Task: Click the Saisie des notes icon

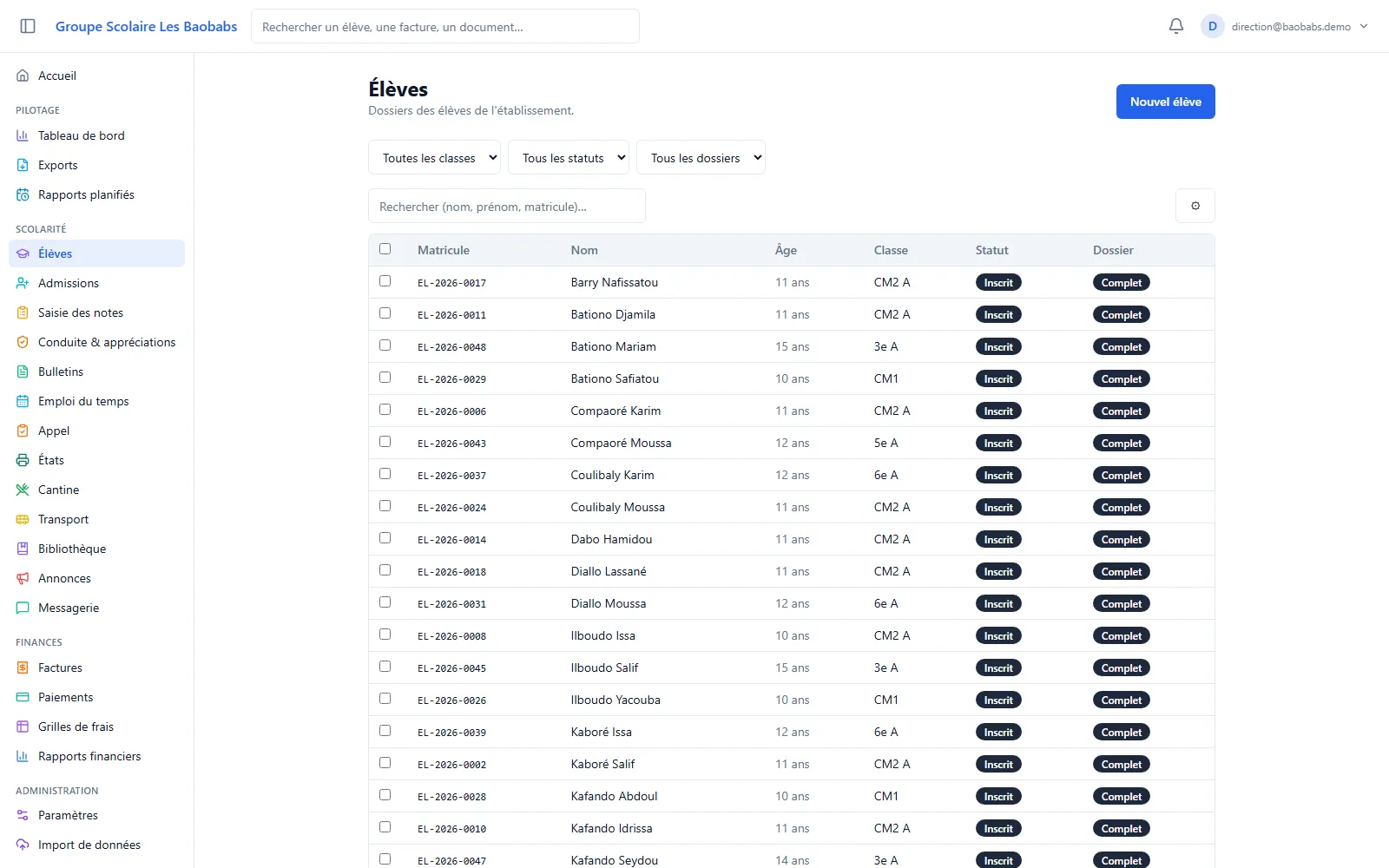Action: (23, 312)
